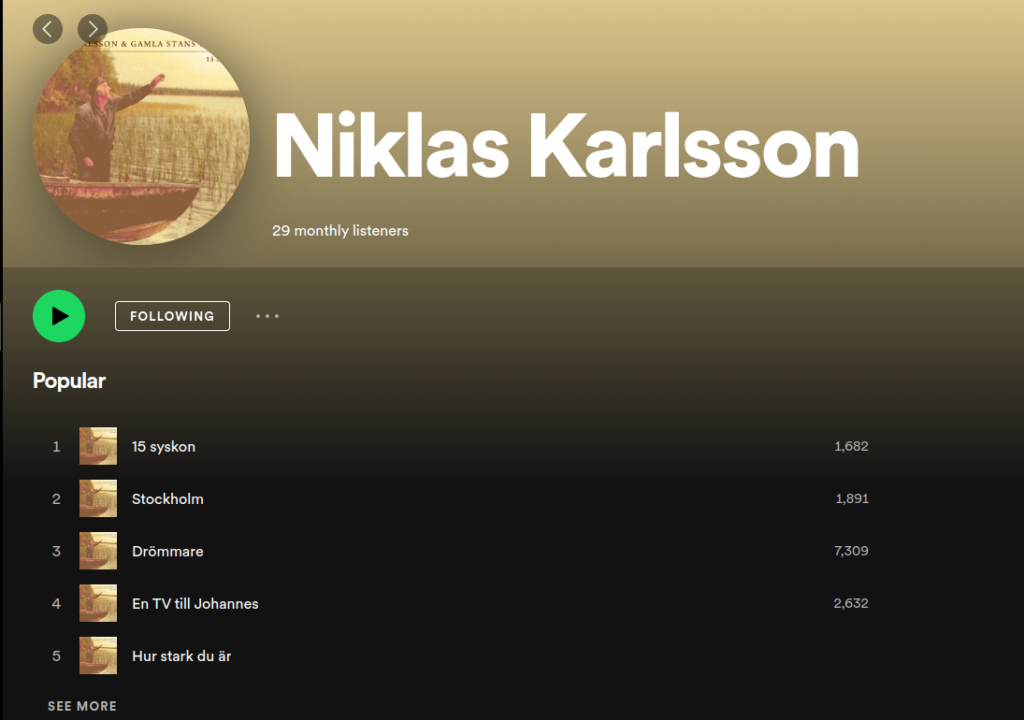Viewport: 1024px width, 720px height.
Task: Select the track Drömmare
Action: [x=168, y=551]
